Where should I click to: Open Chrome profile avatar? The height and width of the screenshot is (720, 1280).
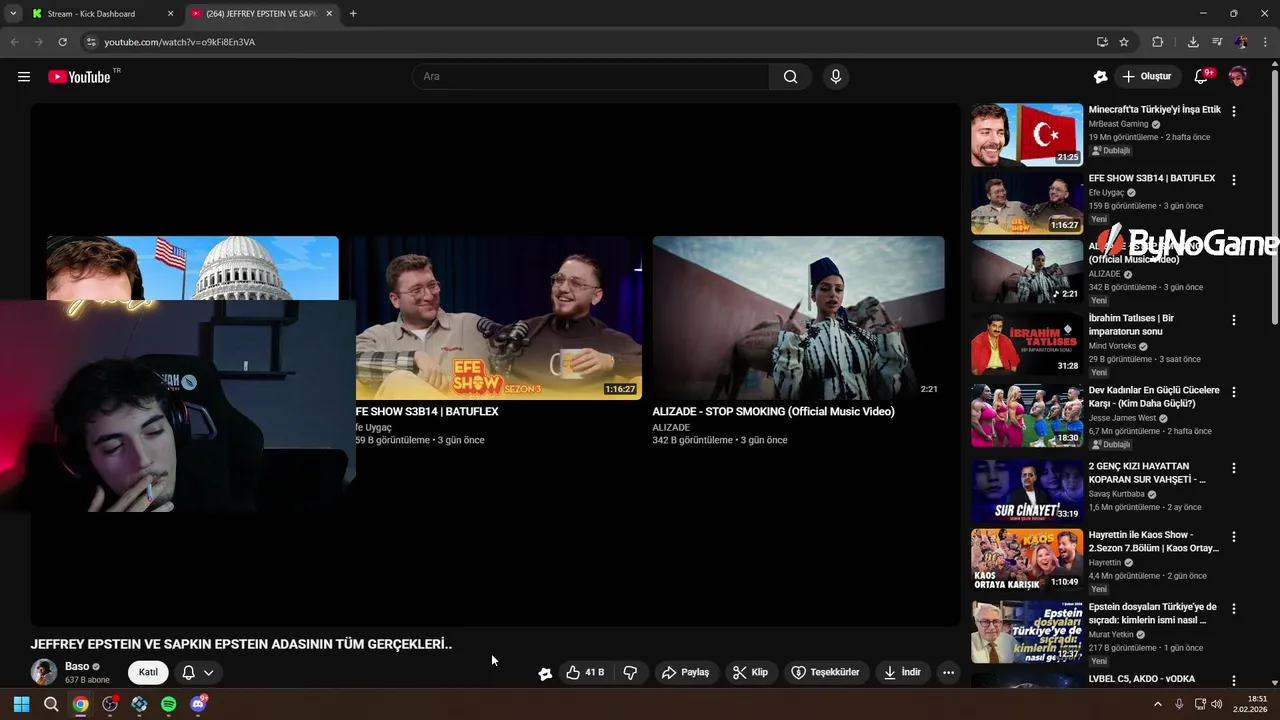pos(1241,42)
